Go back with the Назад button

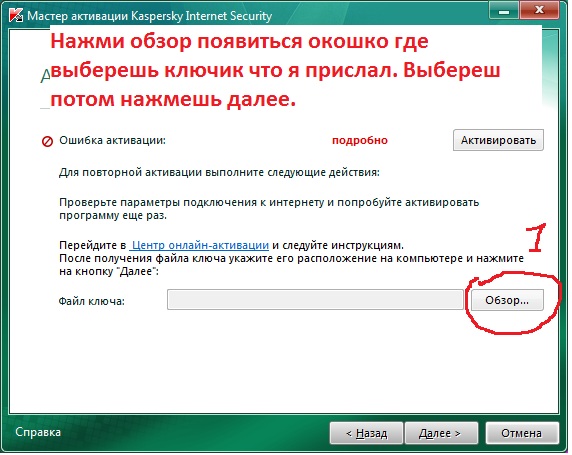point(366,433)
